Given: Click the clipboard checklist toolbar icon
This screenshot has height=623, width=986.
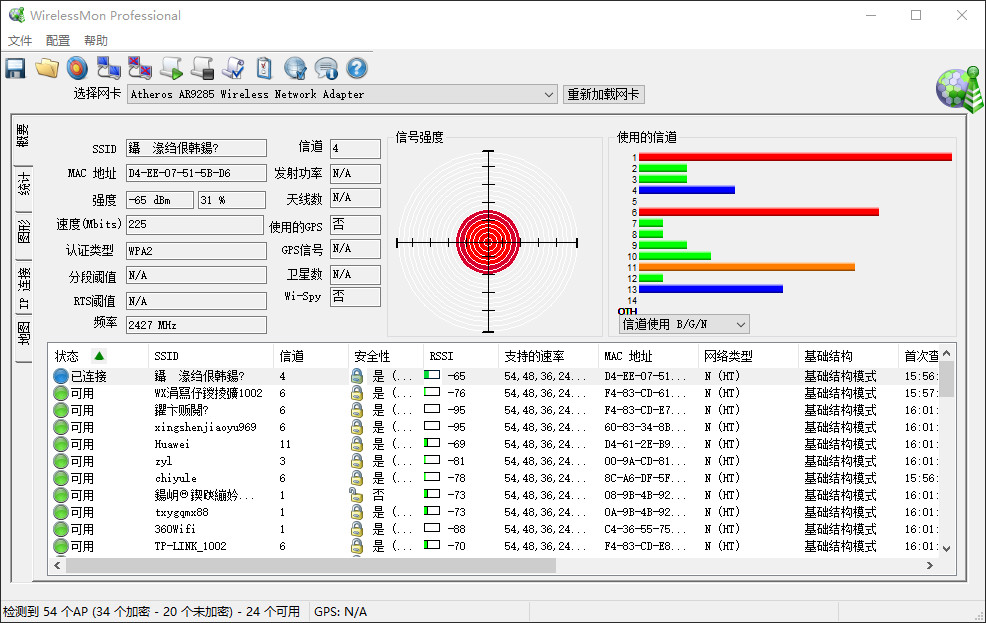Looking at the screenshot, I should 264,68.
